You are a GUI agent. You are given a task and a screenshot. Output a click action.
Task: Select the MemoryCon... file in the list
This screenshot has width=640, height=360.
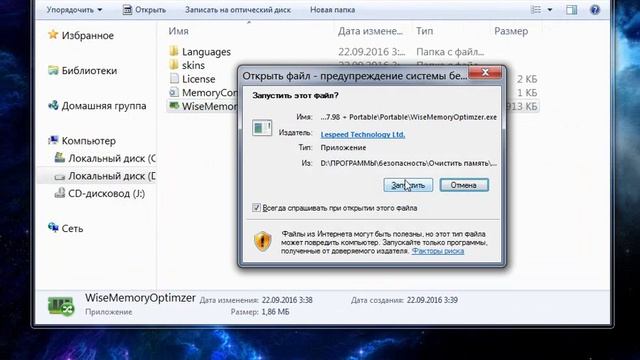pyautogui.click(x=209, y=93)
